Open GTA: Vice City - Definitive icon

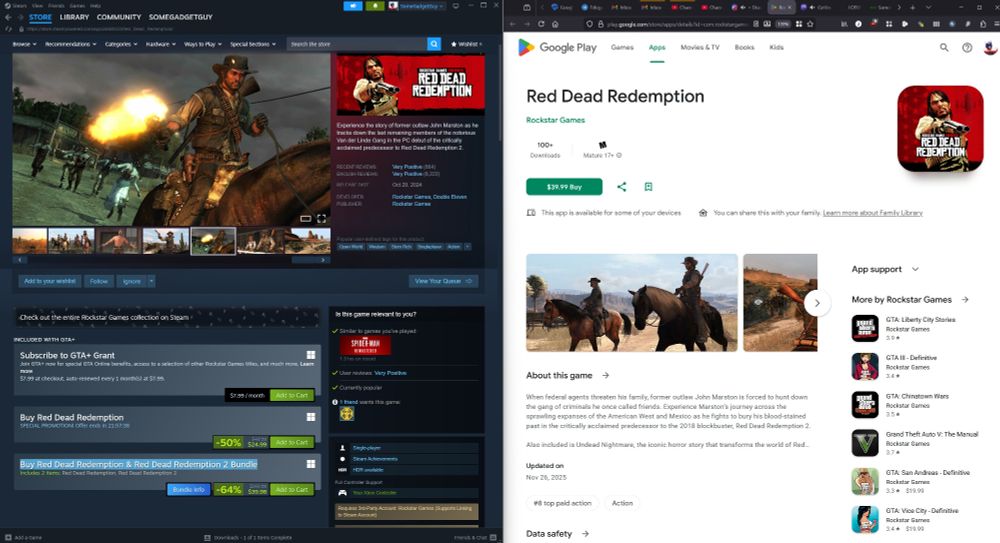coord(865,519)
